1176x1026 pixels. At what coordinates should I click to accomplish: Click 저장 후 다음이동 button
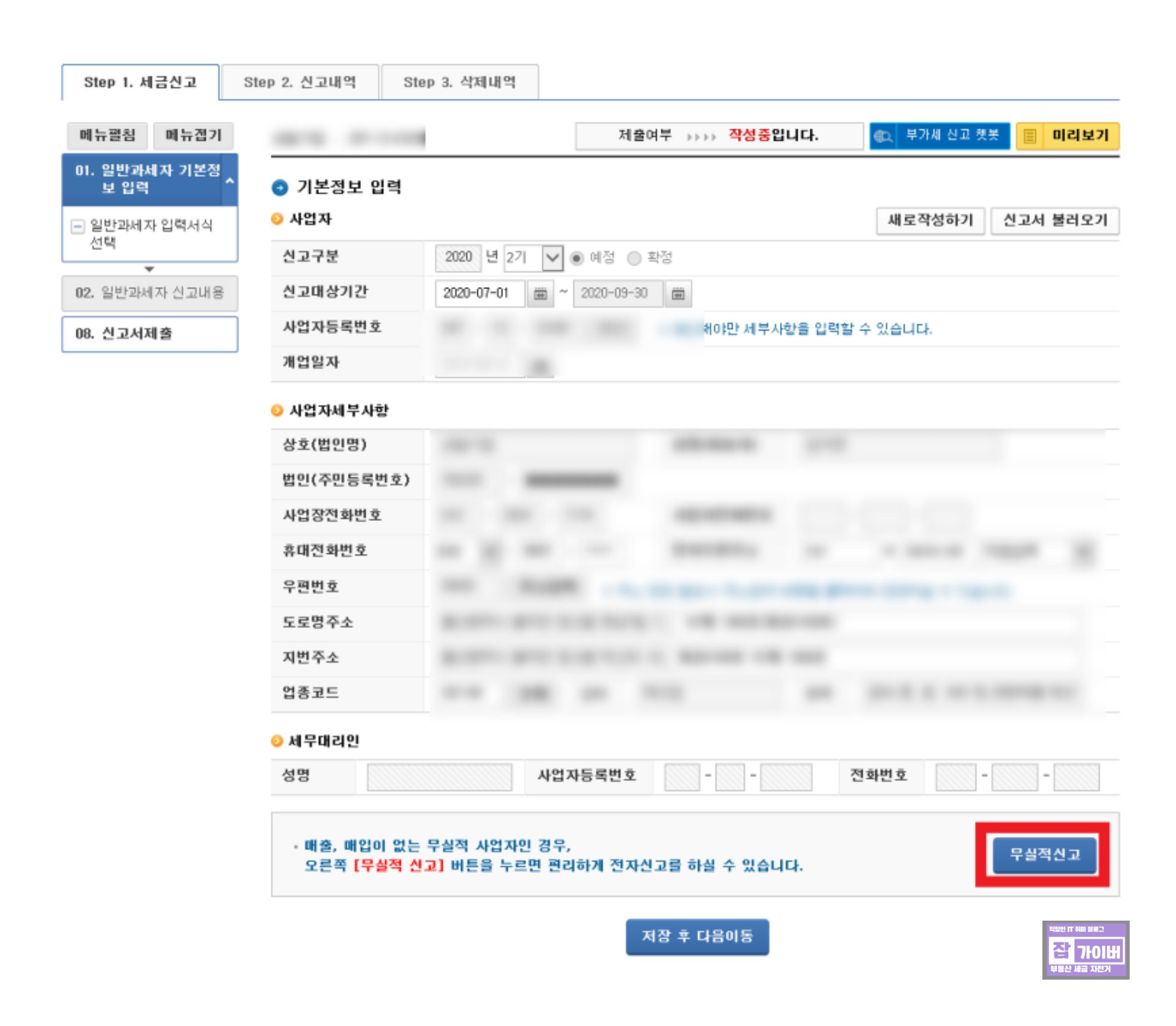click(697, 936)
